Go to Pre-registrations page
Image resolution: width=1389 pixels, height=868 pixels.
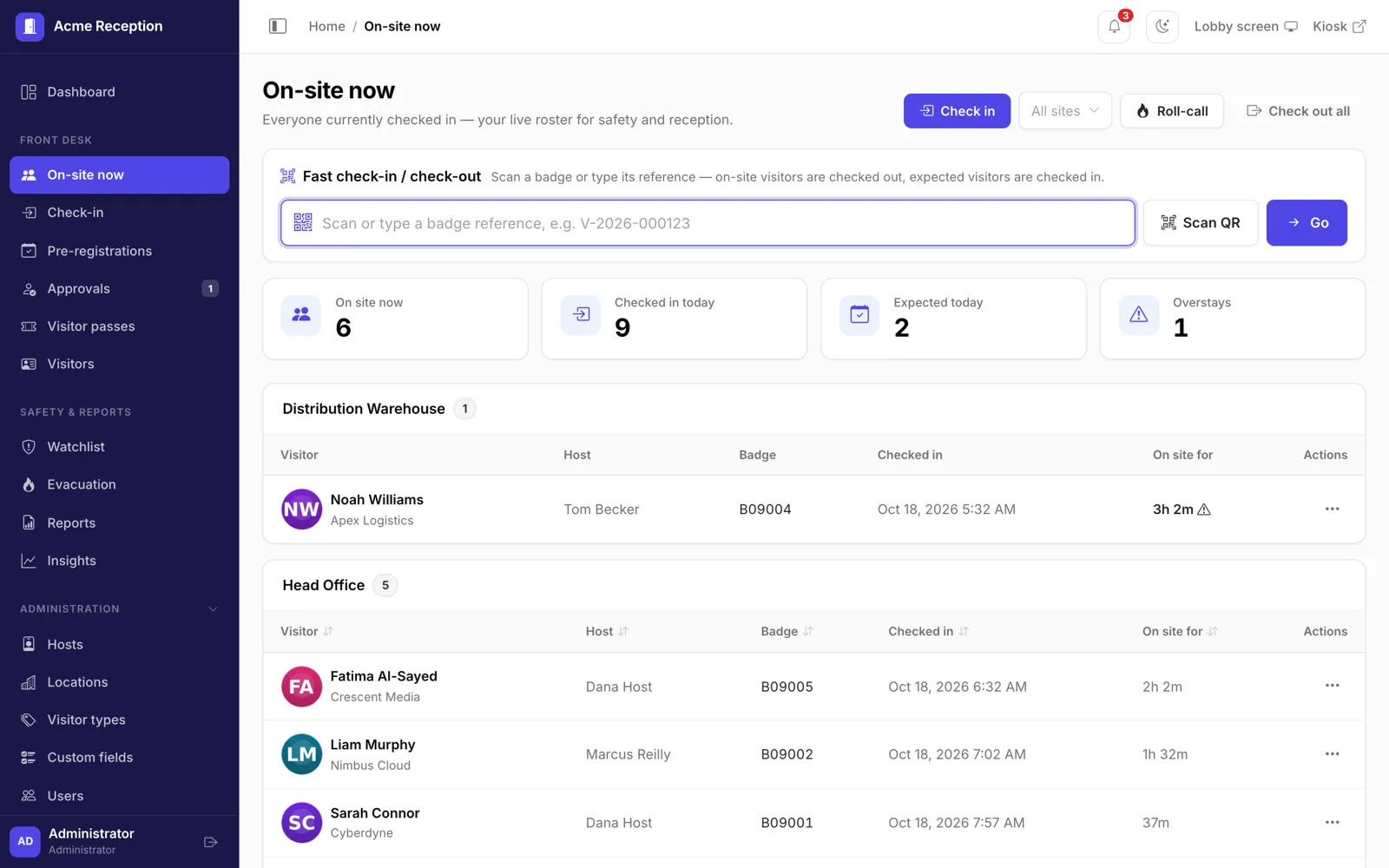point(120,251)
